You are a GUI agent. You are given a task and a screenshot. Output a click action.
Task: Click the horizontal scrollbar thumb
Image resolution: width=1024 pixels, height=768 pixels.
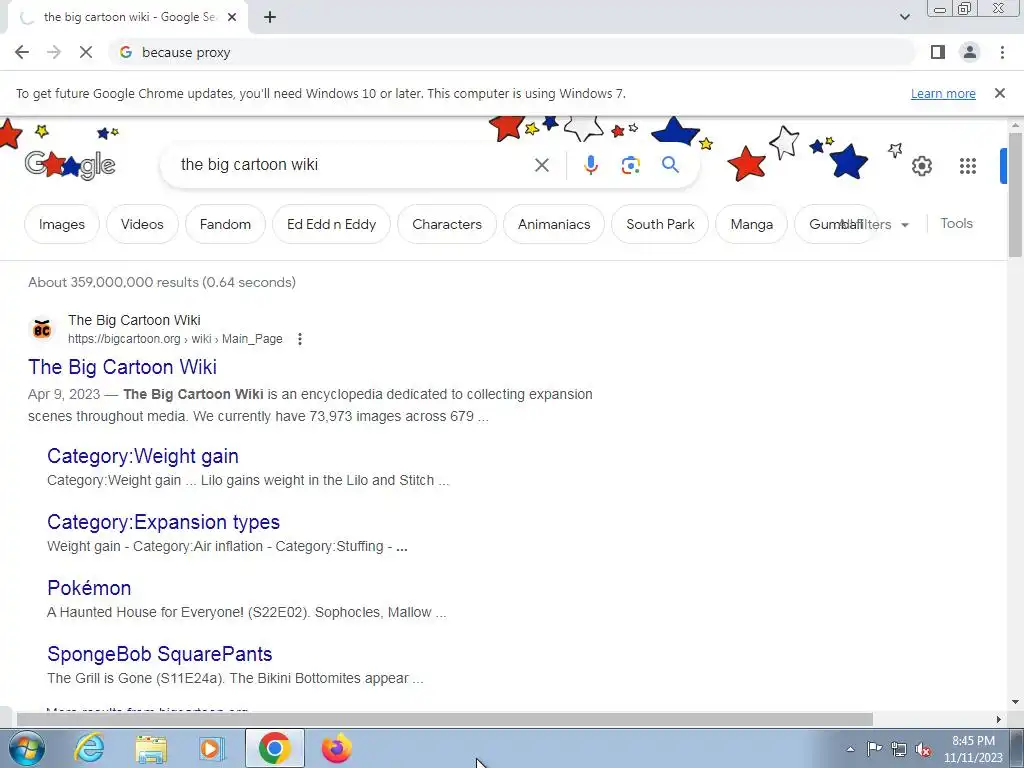[x=445, y=719]
